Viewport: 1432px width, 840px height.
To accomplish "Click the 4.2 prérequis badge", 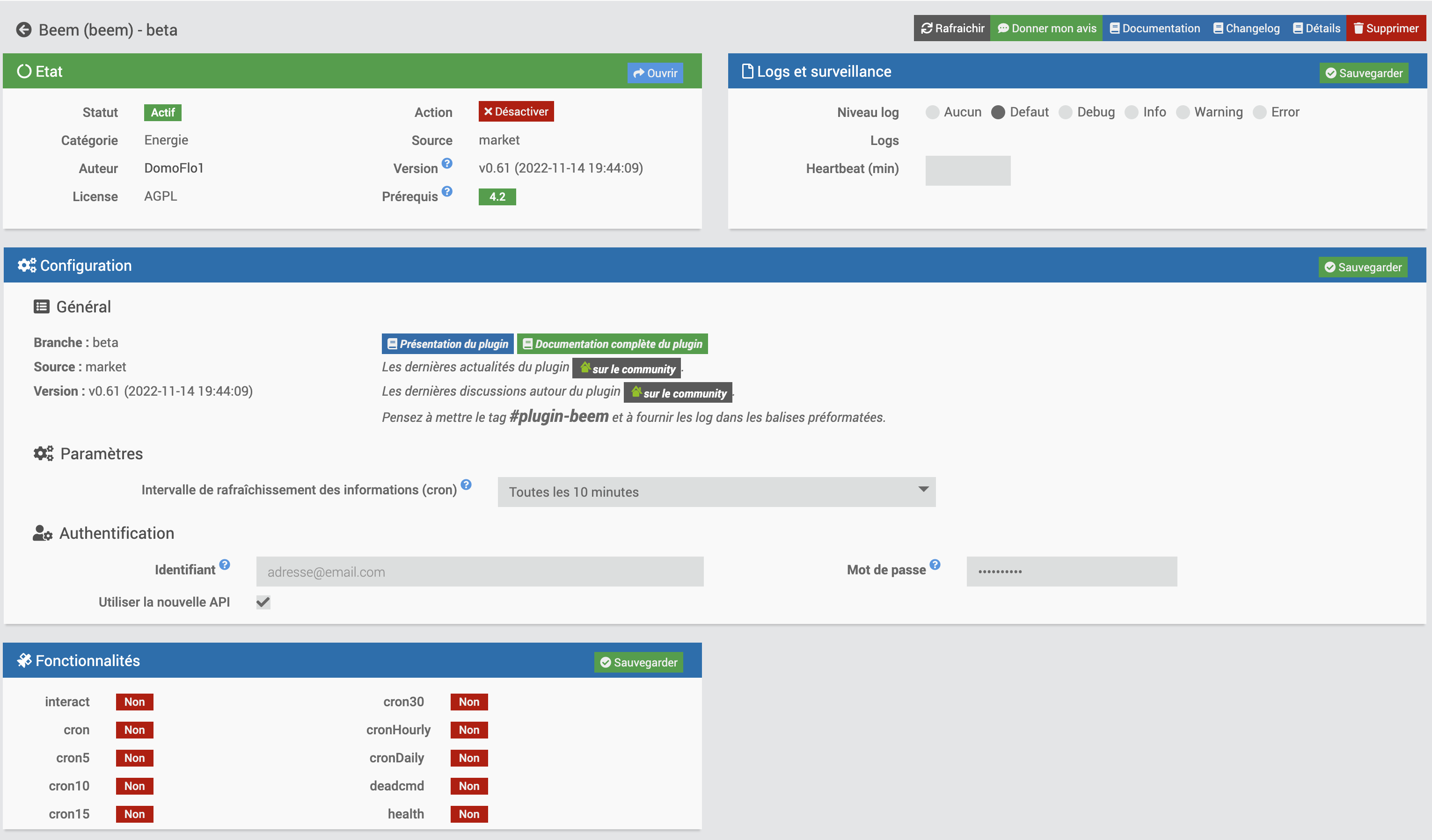I will pos(497,196).
